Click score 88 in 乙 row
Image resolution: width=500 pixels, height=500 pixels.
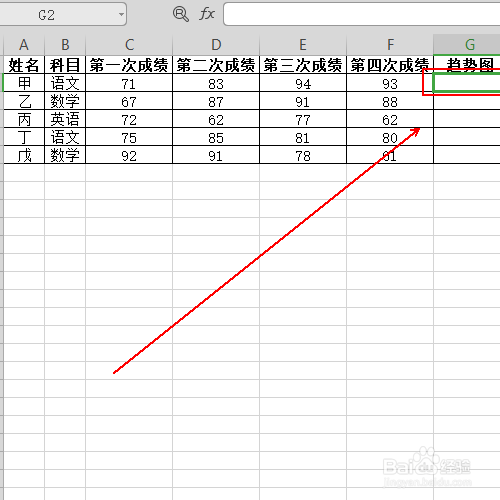tap(390, 101)
